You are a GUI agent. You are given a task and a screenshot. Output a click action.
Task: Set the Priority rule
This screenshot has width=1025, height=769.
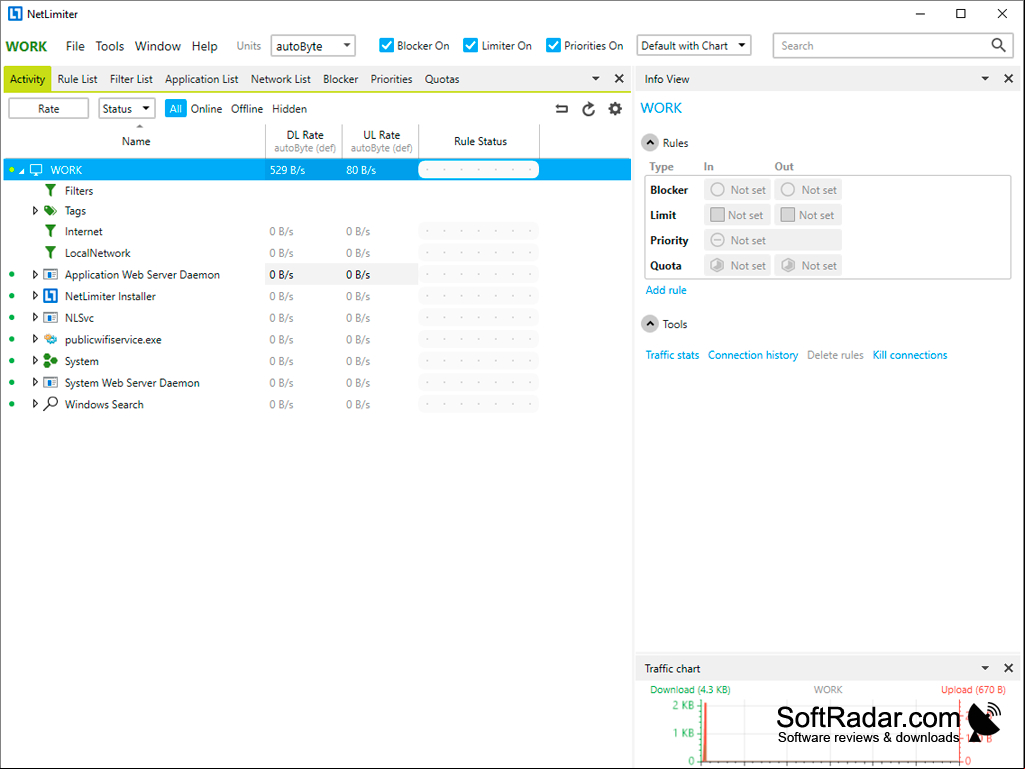773,240
